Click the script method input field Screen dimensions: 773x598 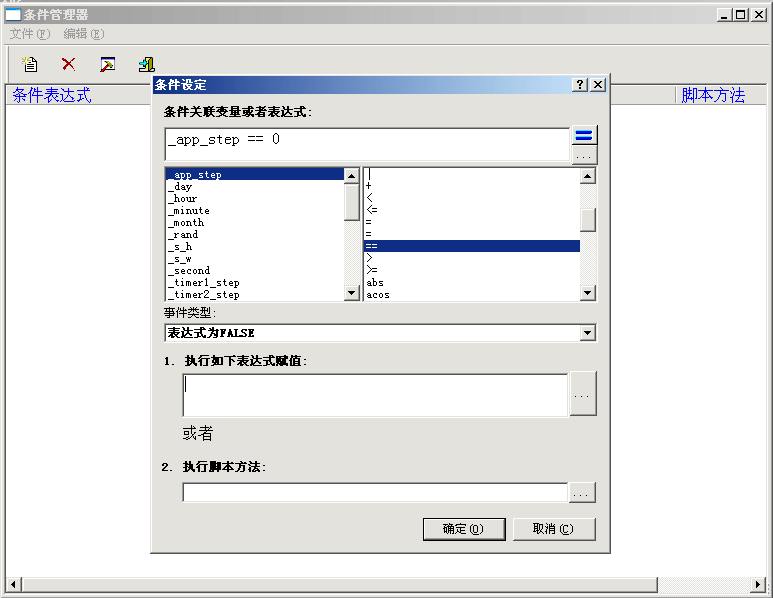tap(375, 493)
